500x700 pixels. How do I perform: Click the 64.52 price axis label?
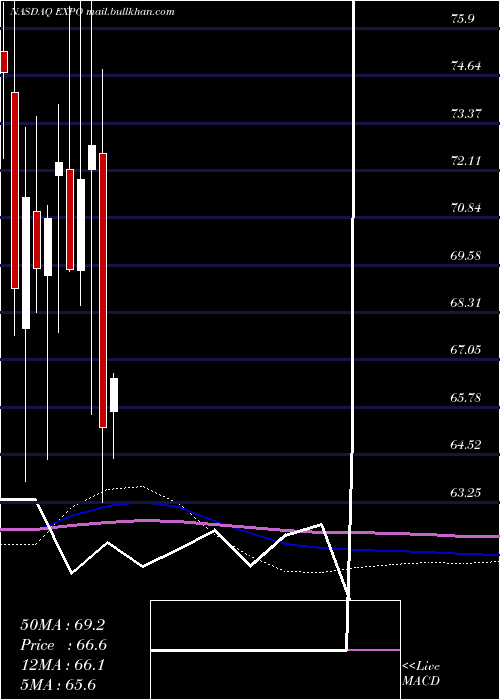point(466,444)
